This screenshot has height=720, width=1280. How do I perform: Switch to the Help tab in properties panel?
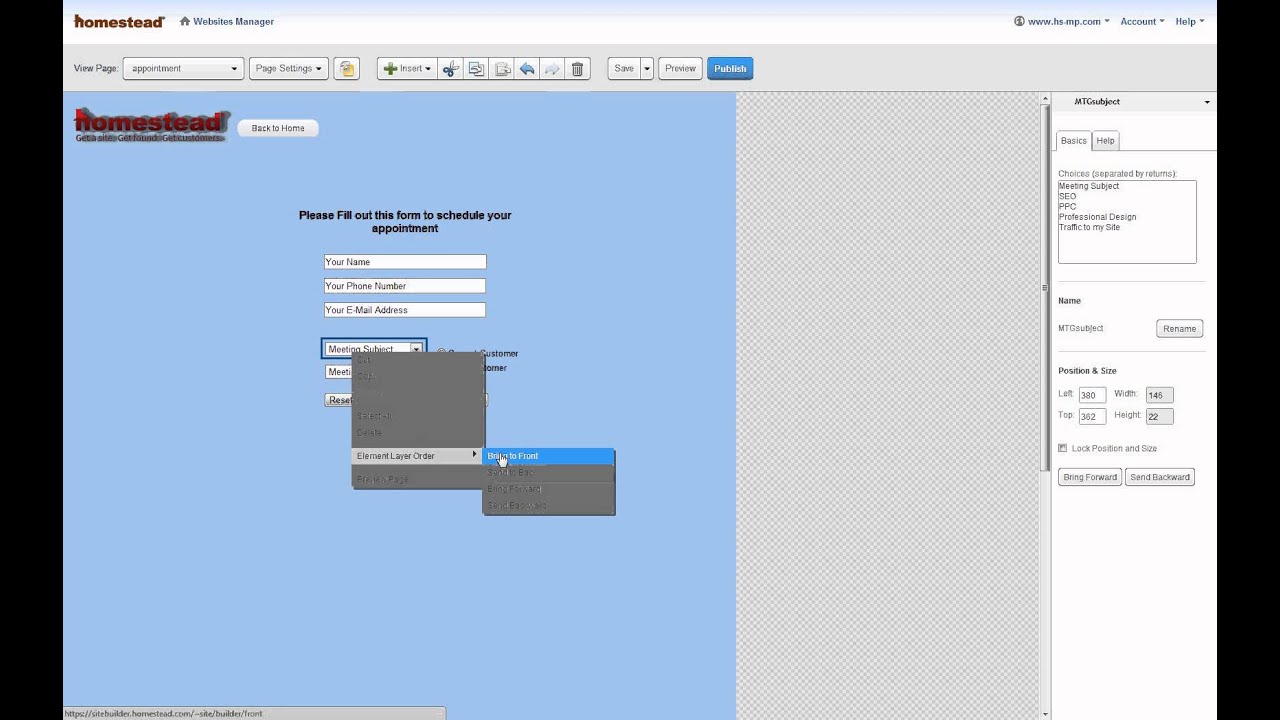point(1105,141)
